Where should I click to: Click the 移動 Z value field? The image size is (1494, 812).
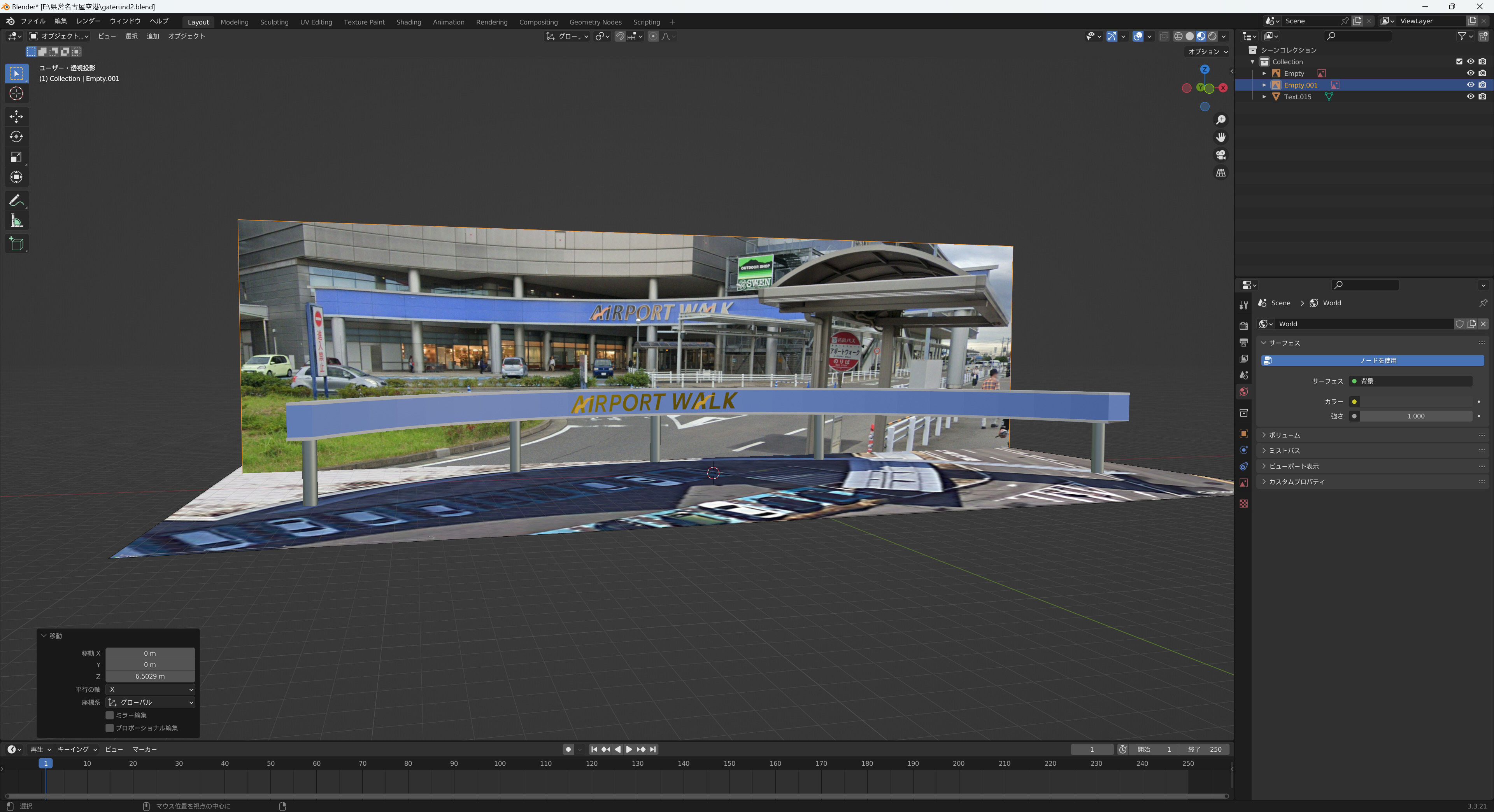150,676
